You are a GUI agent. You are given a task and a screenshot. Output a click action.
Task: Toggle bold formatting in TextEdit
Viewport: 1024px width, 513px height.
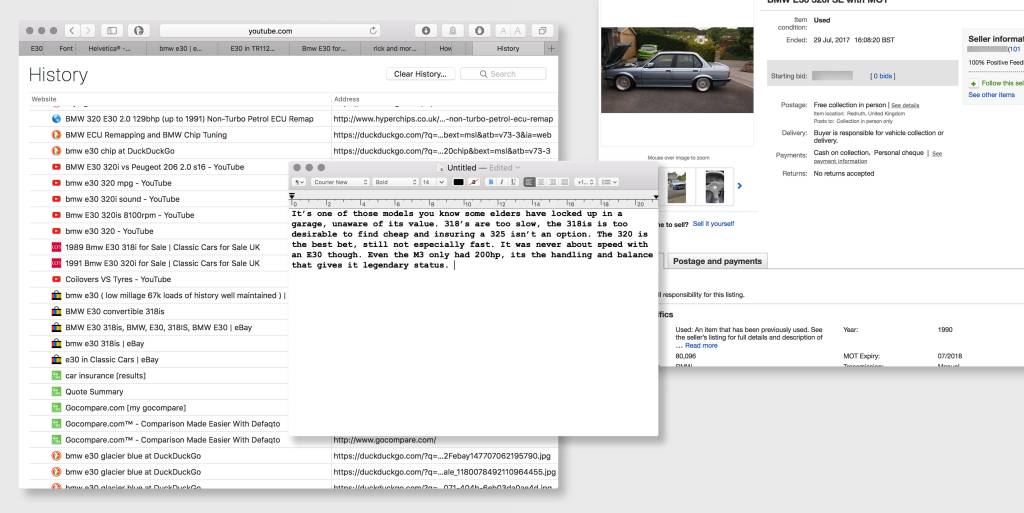click(492, 182)
